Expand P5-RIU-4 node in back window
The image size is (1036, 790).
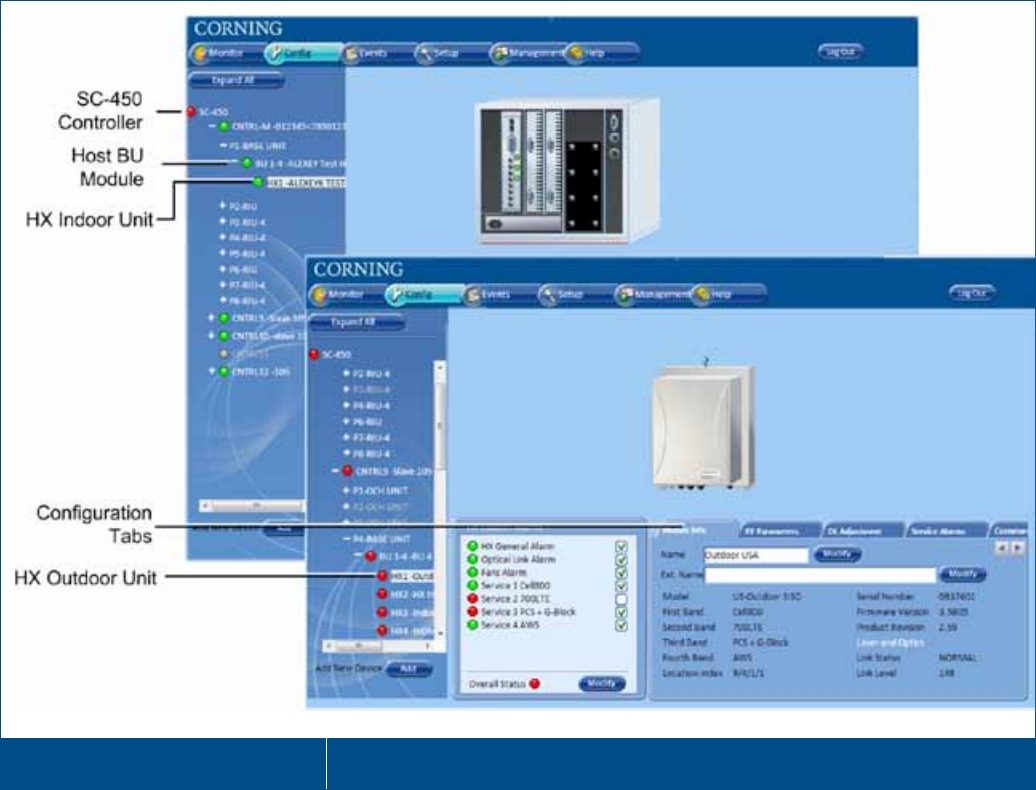(x=223, y=254)
